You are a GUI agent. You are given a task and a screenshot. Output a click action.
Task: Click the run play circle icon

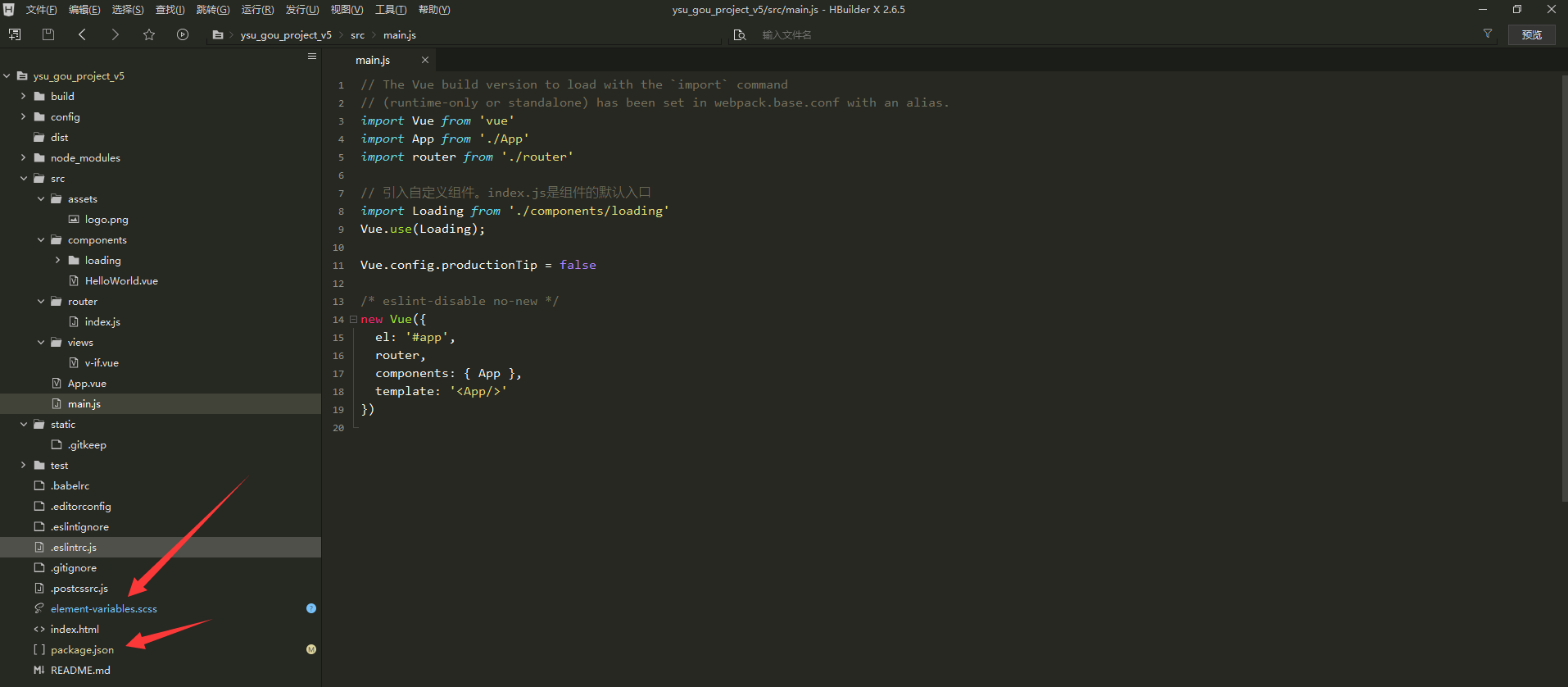coord(183,34)
